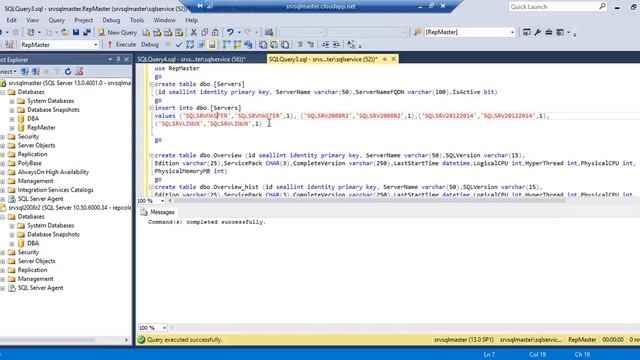Click the Properties wrench icon
Image resolution: width=640 pixels, height=360 pixels.
[538, 32]
